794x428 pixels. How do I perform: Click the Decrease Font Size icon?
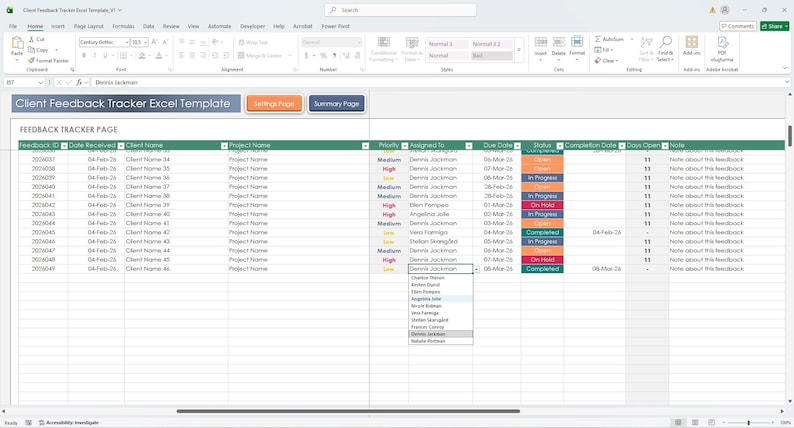coord(165,42)
